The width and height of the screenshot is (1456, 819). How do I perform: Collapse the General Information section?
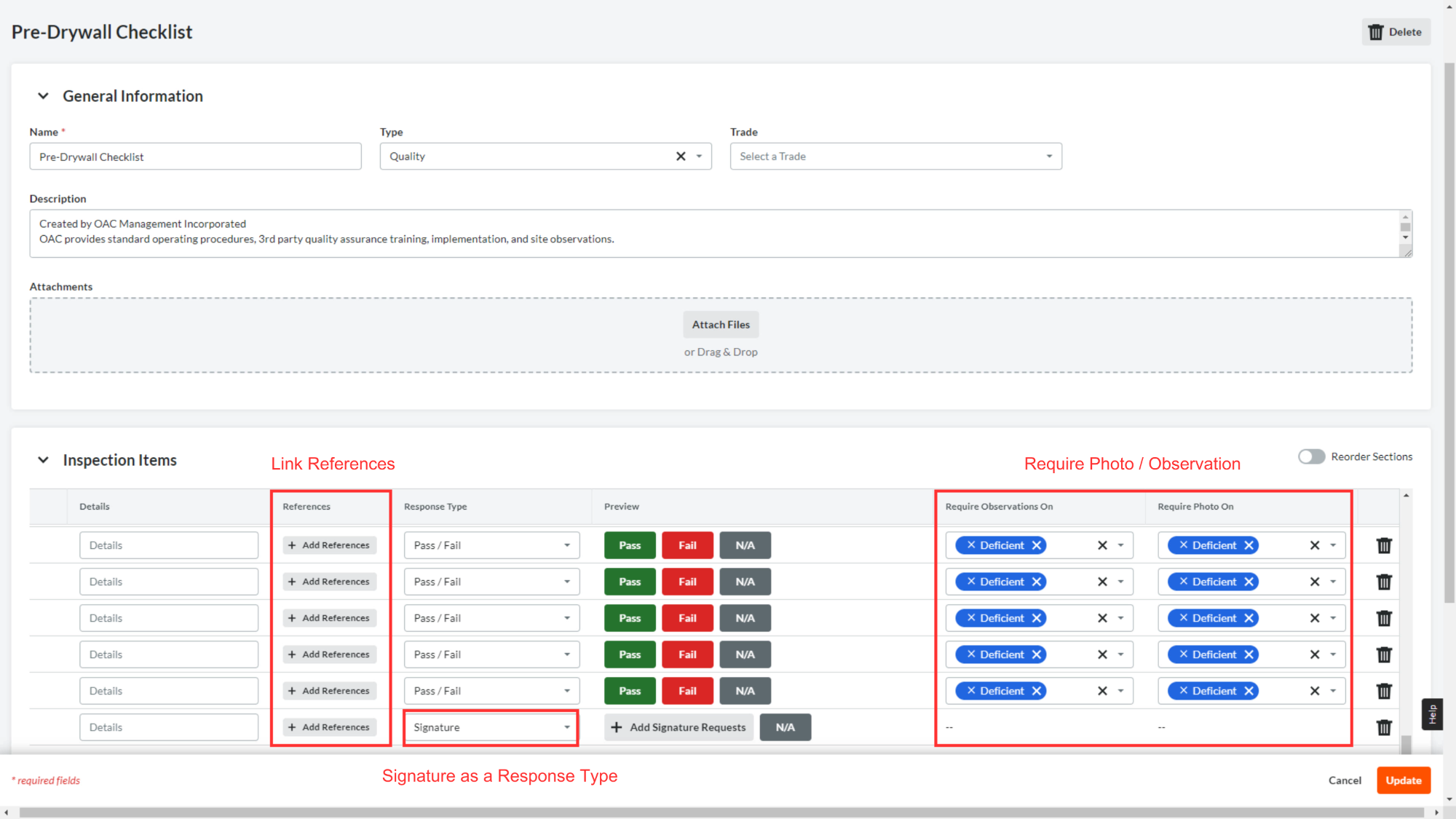click(x=44, y=96)
